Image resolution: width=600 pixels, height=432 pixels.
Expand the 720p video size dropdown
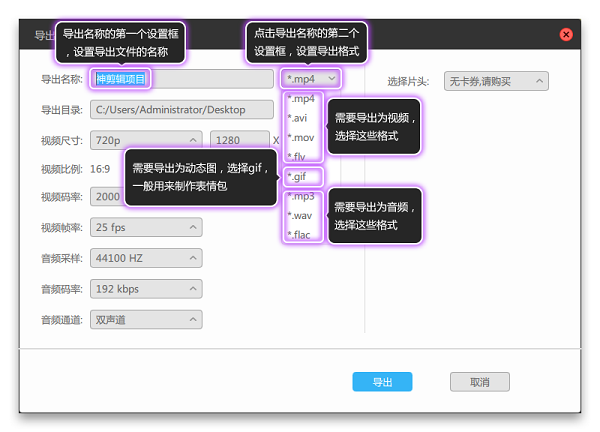[x=145, y=140]
